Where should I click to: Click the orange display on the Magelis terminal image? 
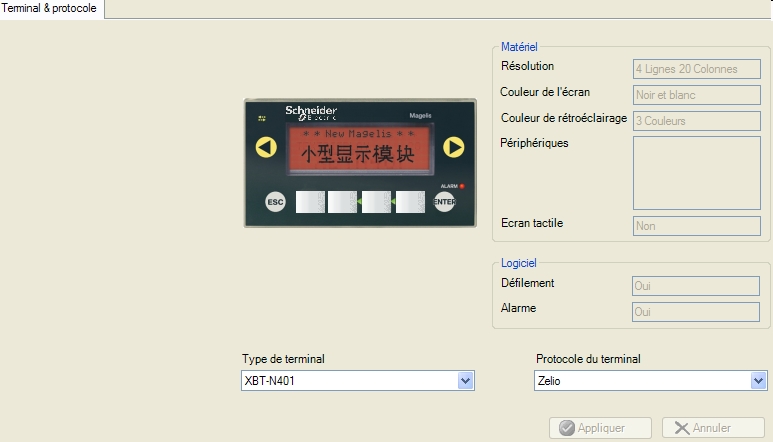click(360, 148)
